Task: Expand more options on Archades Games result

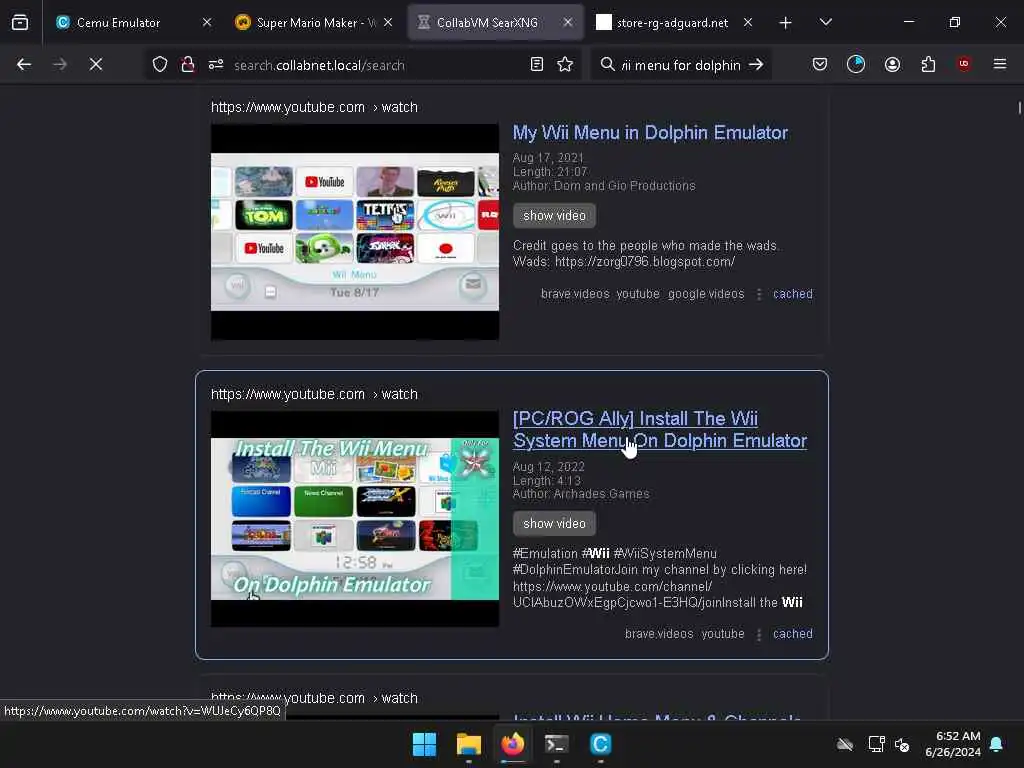Action: pyautogui.click(x=759, y=634)
